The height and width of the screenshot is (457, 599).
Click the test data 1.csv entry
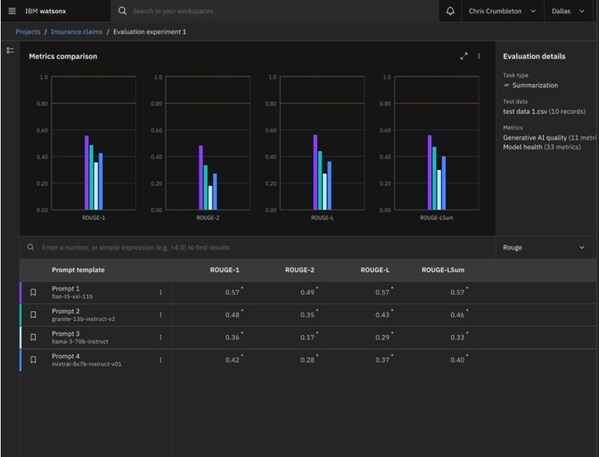coord(544,112)
